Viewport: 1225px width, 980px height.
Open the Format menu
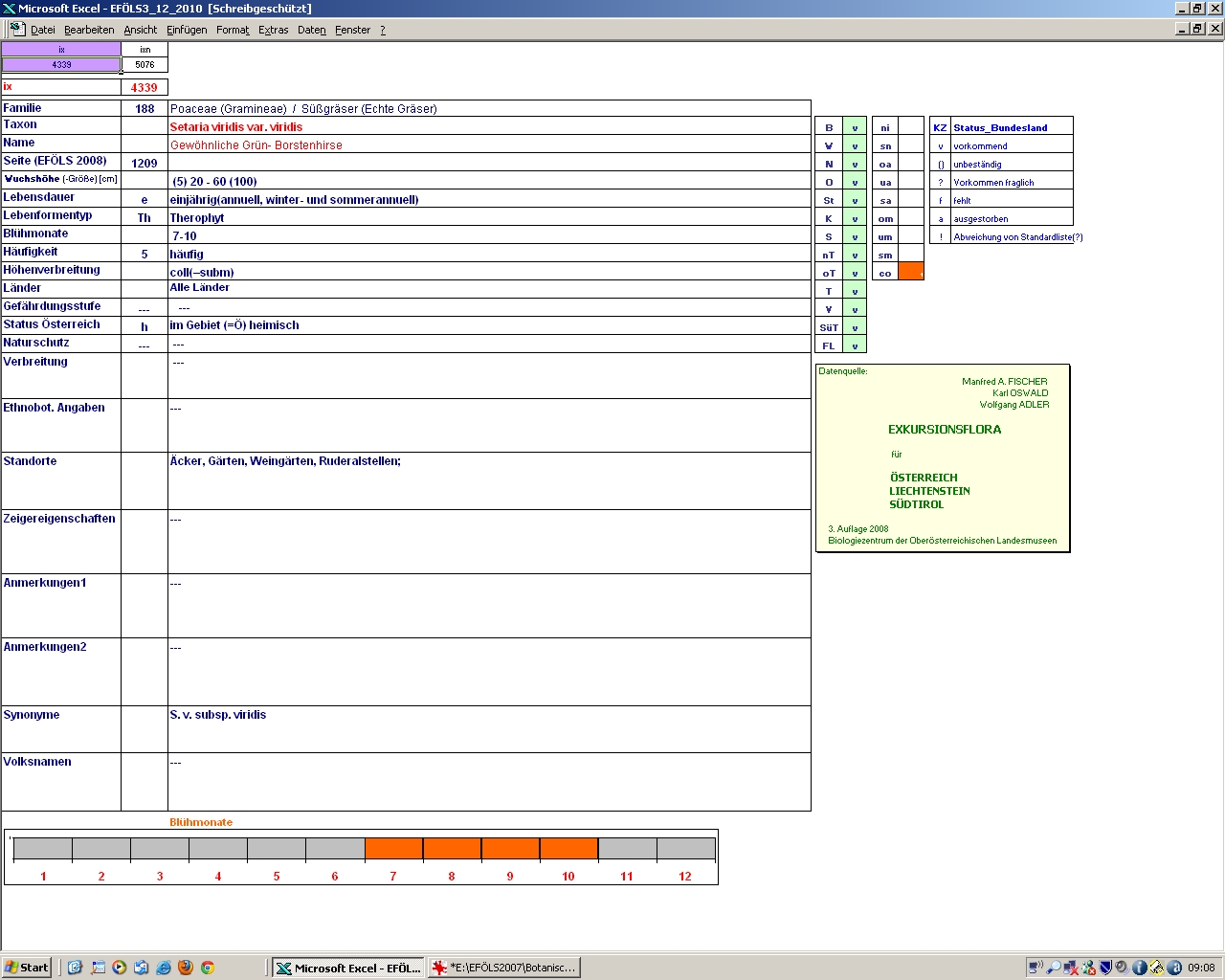pos(233,30)
